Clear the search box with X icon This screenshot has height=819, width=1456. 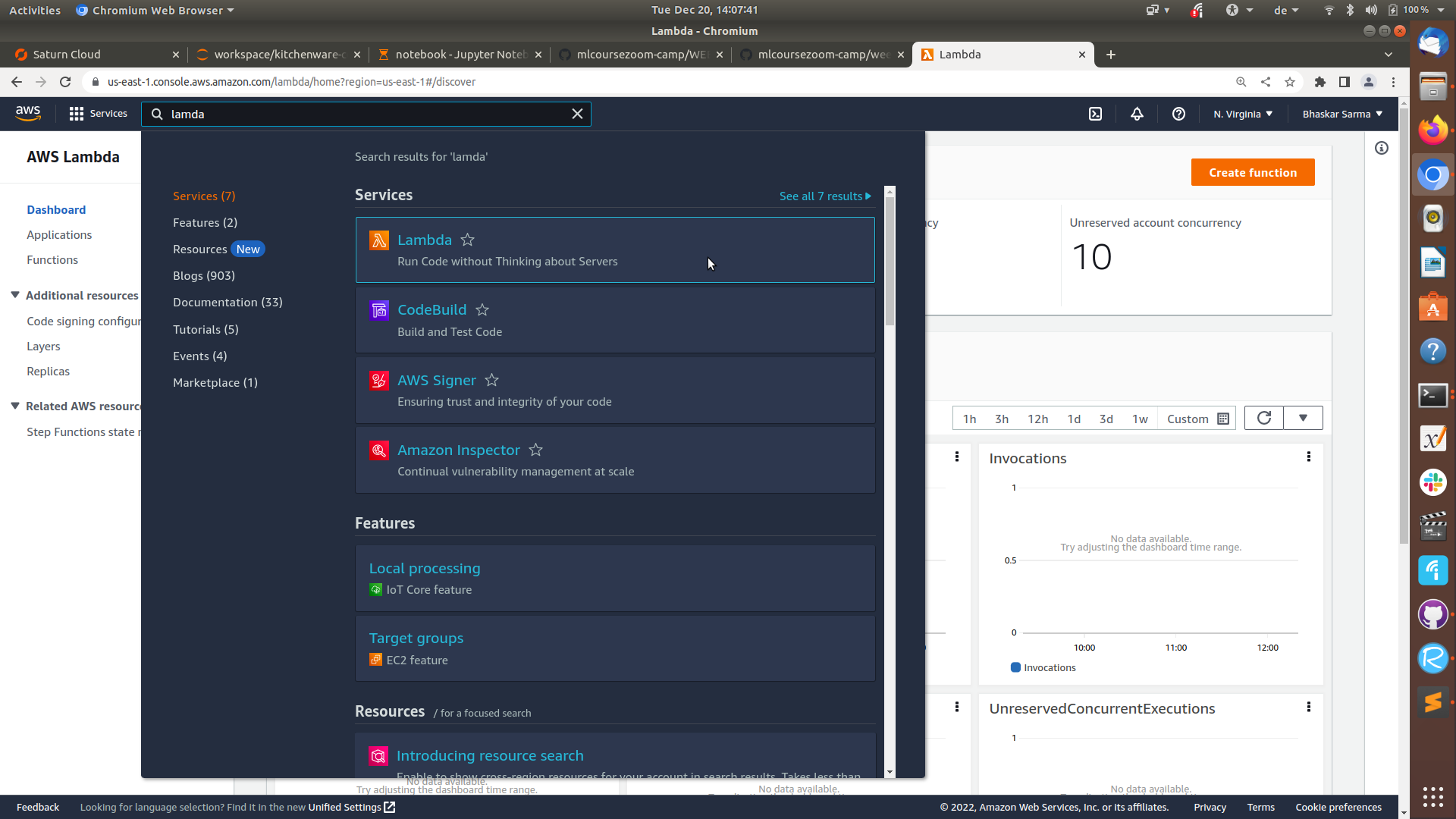click(x=577, y=114)
